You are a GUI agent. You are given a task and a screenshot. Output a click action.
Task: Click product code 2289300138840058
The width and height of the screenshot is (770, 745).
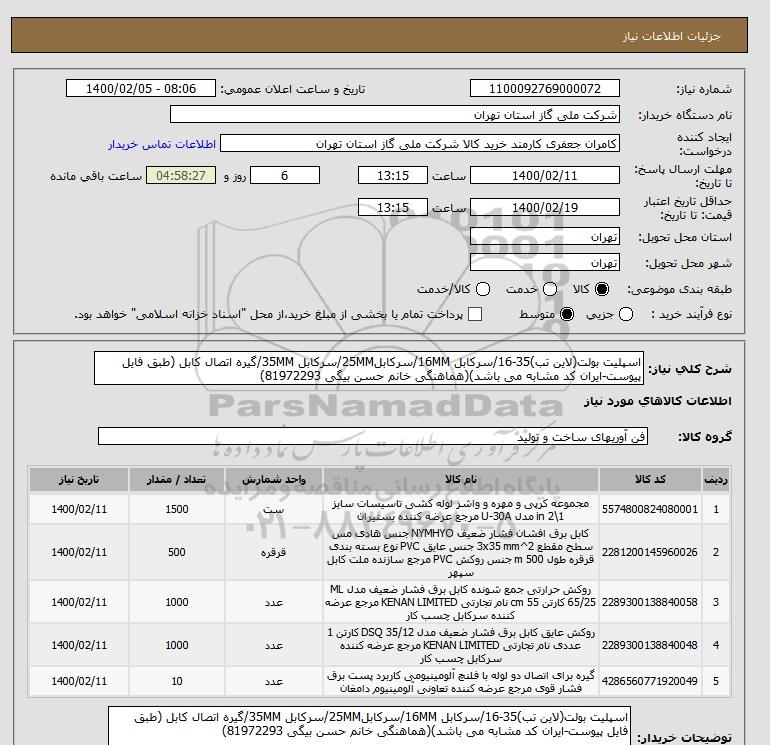point(650,602)
